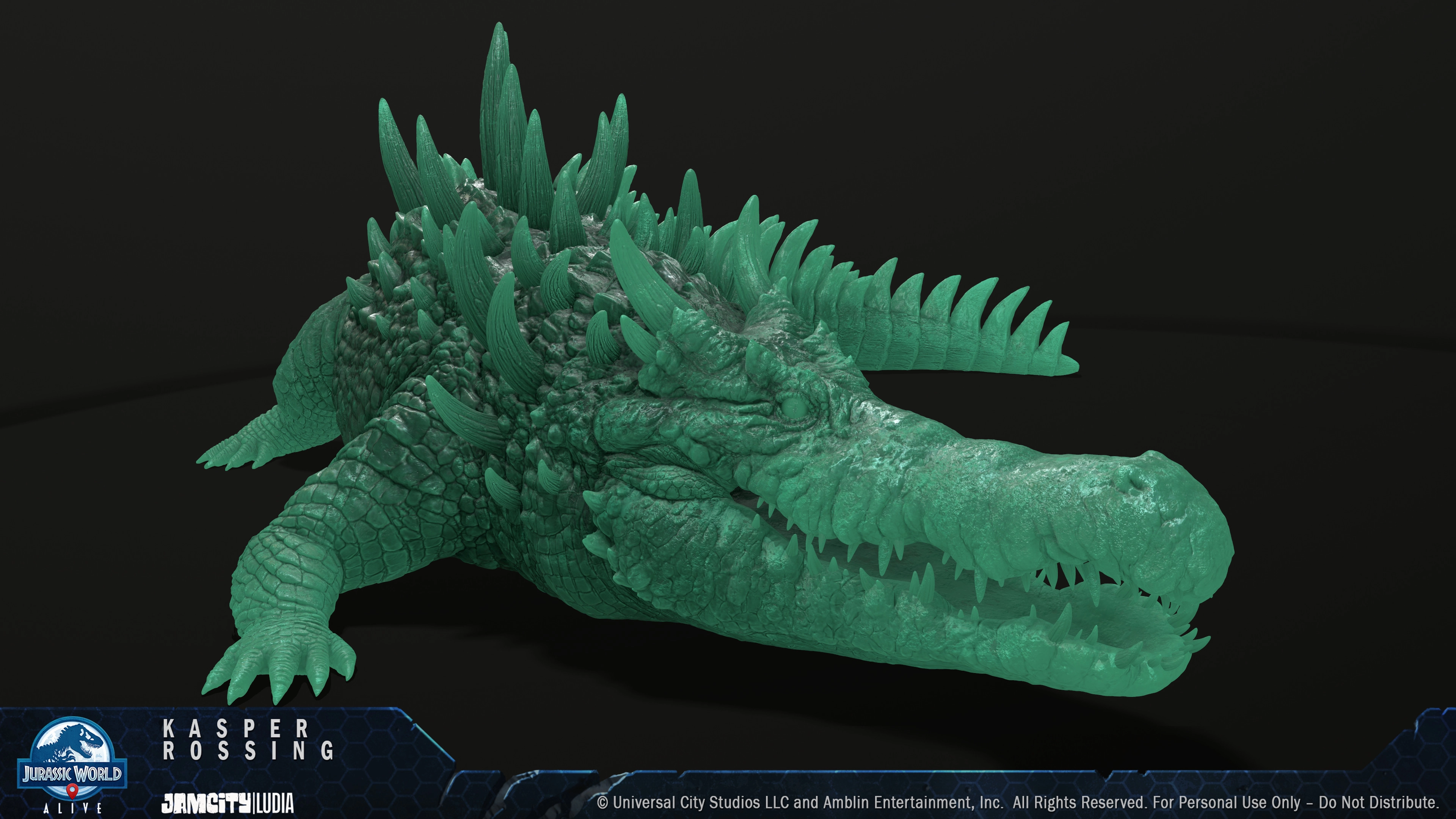Select the ROSSING name text

tap(248, 751)
